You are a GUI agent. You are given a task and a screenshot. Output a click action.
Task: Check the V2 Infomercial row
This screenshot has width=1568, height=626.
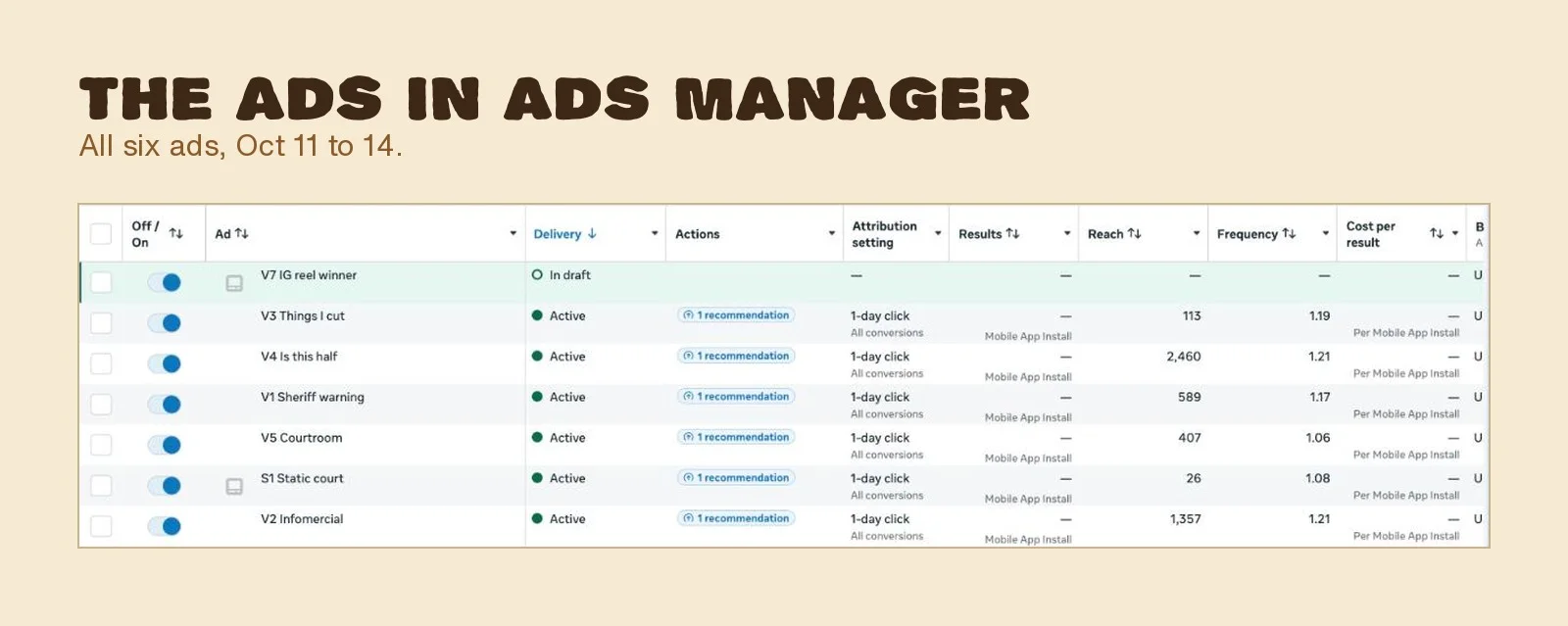tap(101, 526)
